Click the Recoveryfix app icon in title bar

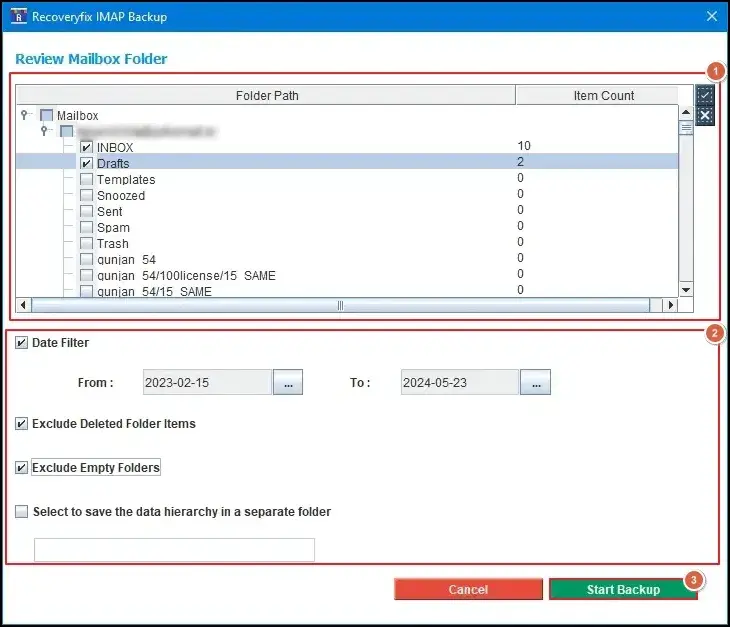click(x=19, y=16)
